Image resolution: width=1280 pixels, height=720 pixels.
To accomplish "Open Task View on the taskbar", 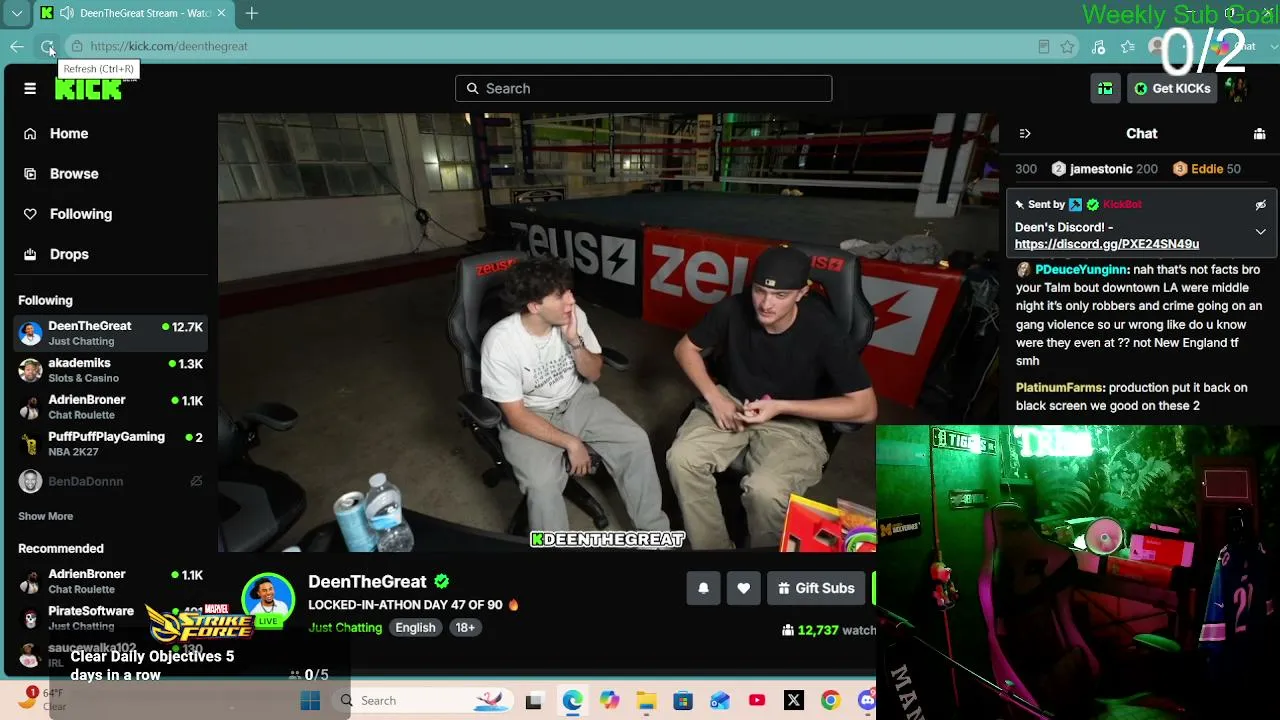I will coord(534,701).
